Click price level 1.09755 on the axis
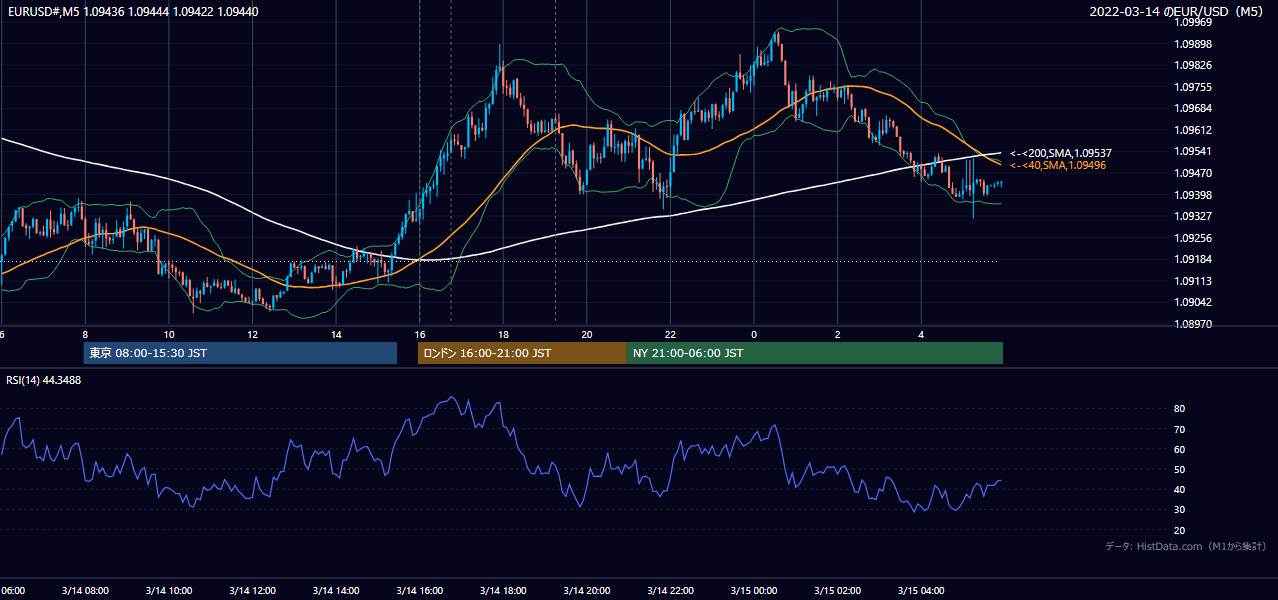The image size is (1278, 600). pos(1194,87)
